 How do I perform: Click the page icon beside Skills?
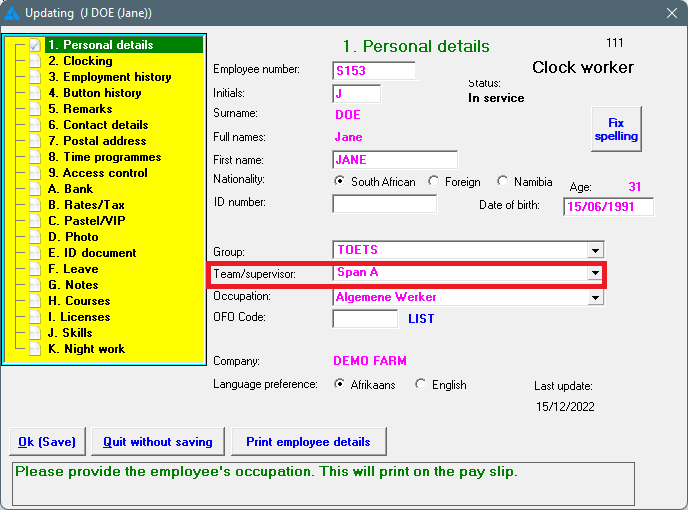(x=35, y=333)
